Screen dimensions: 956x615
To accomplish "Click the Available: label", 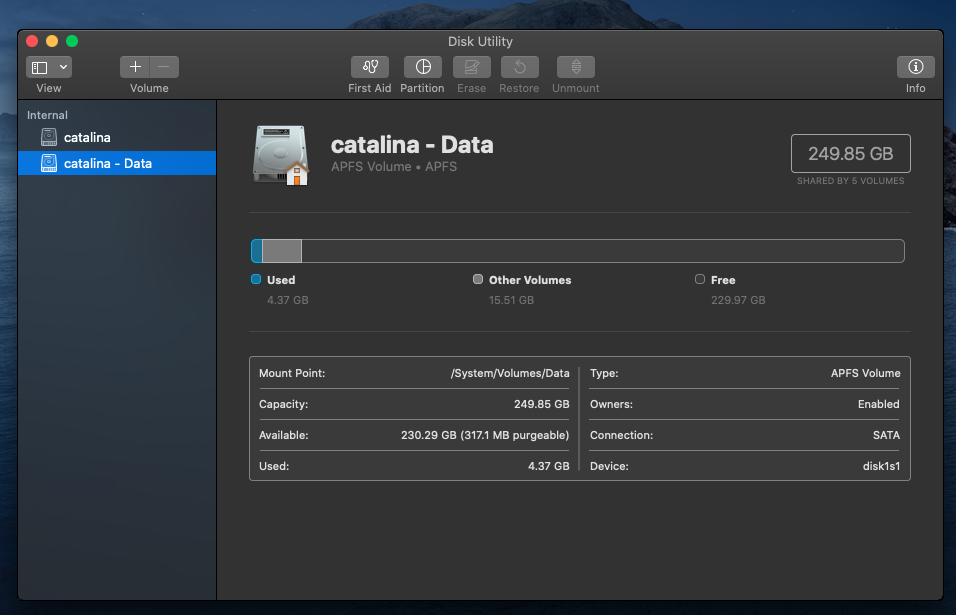I will click(284, 435).
